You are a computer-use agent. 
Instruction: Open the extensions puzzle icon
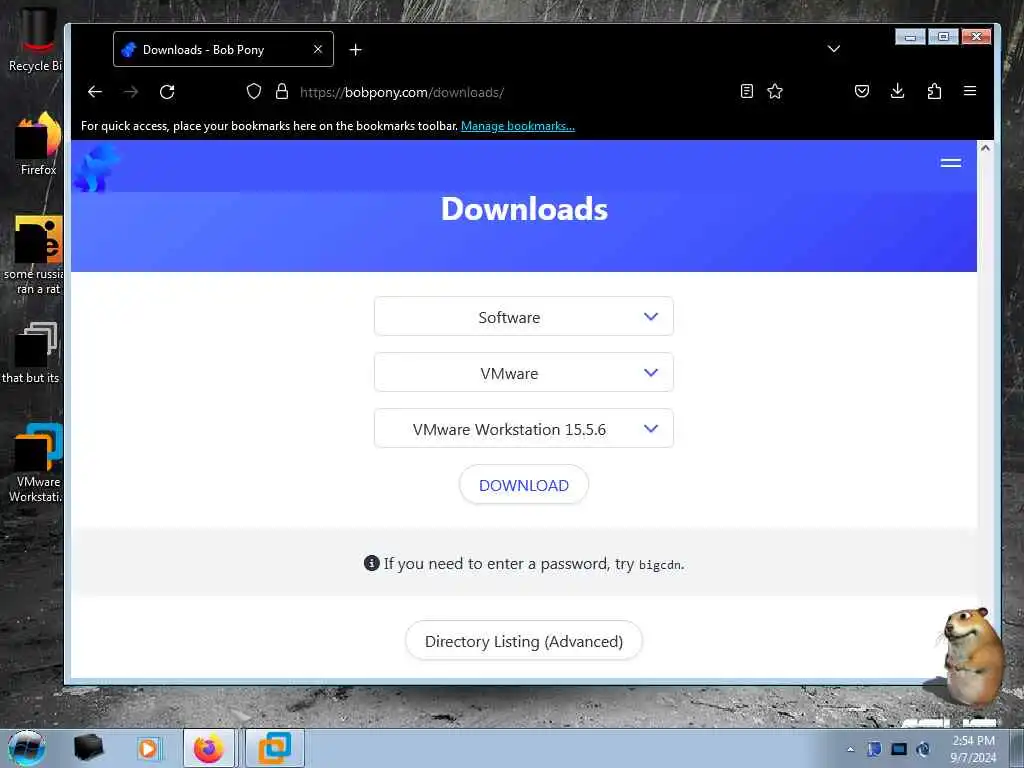click(935, 91)
